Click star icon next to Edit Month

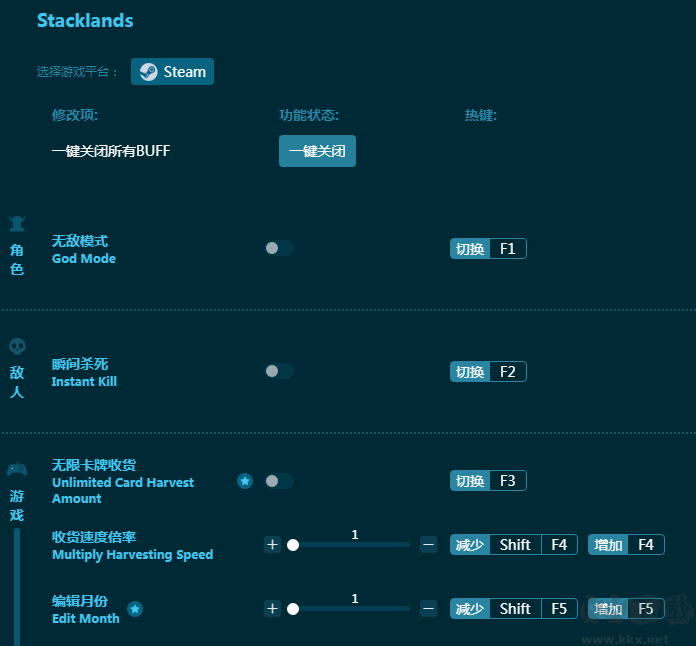(135, 608)
